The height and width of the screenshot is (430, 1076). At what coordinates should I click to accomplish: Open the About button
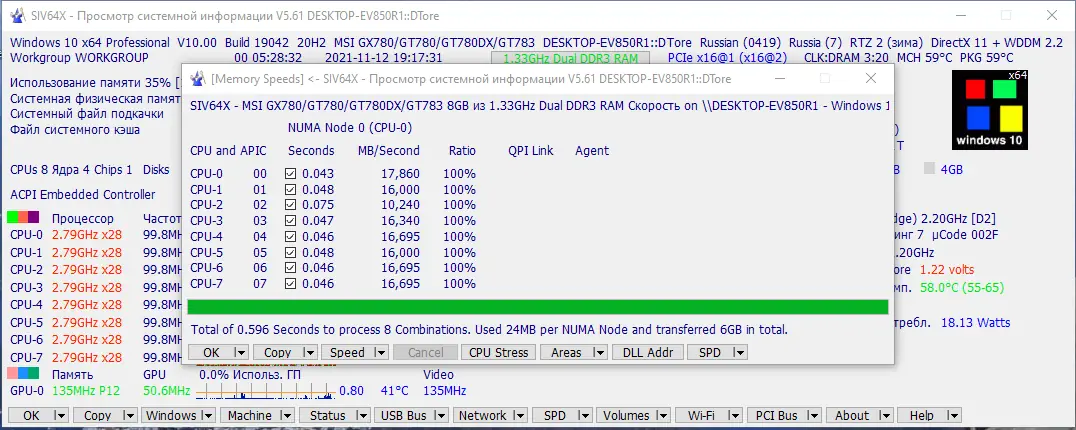860,416
